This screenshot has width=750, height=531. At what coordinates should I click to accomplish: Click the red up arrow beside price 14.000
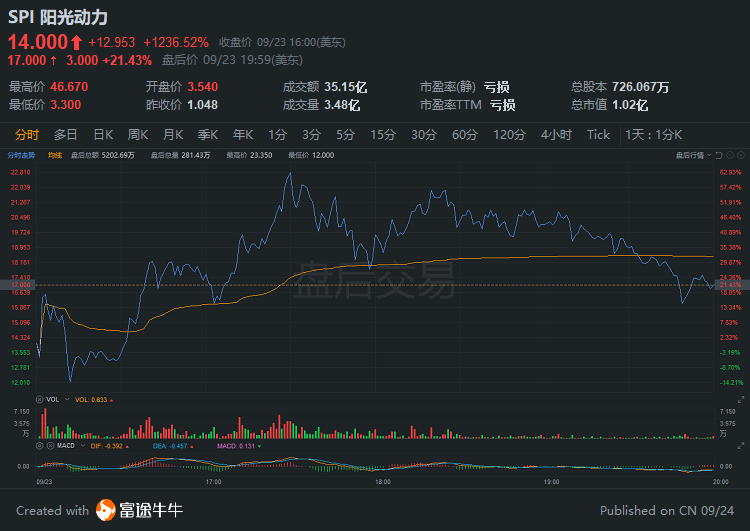pos(76,42)
